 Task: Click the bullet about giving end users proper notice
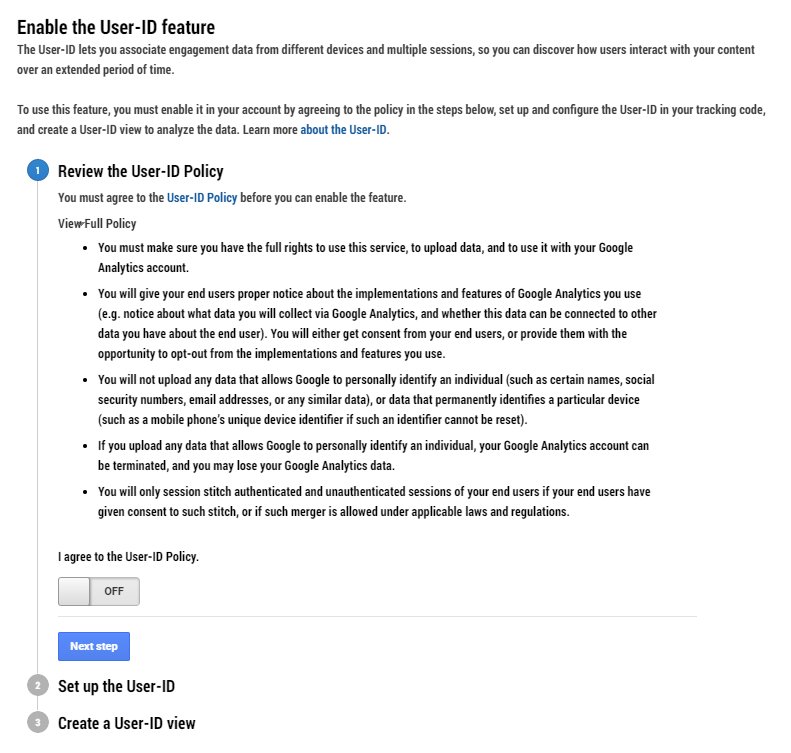[x=376, y=321]
